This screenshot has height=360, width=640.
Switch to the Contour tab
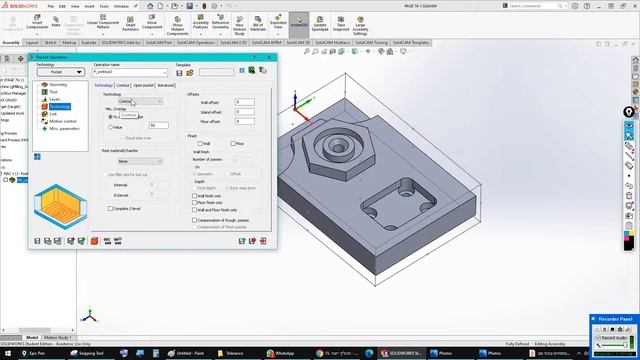click(x=122, y=85)
